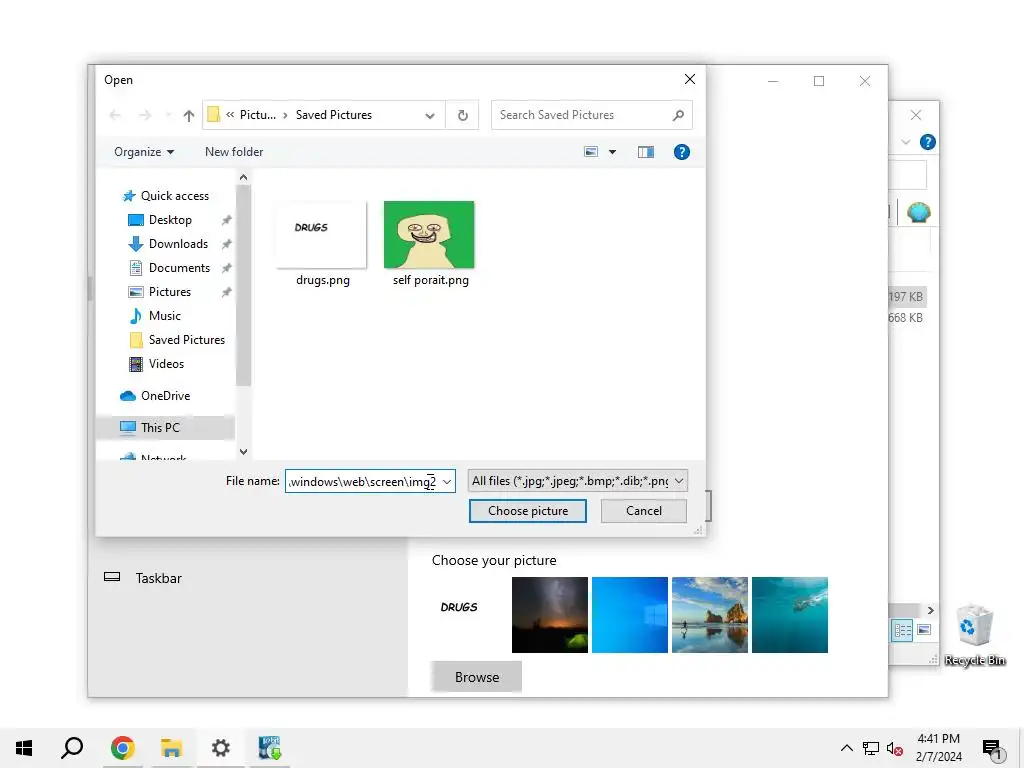Viewport: 1024px width, 768px height.
Task: Open the Recycle Bin desktop icon
Action: point(975,635)
